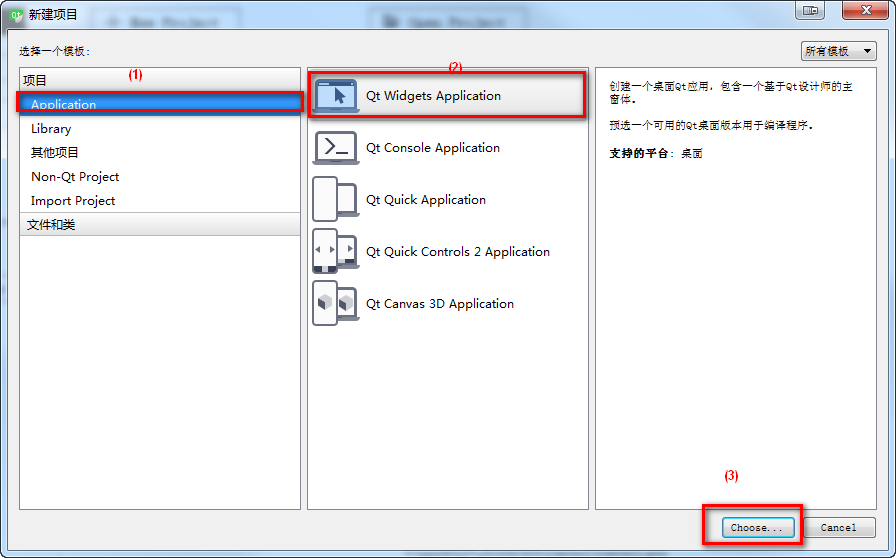Select the Qt Quick Controls 2 icon

pyautogui.click(x=336, y=251)
